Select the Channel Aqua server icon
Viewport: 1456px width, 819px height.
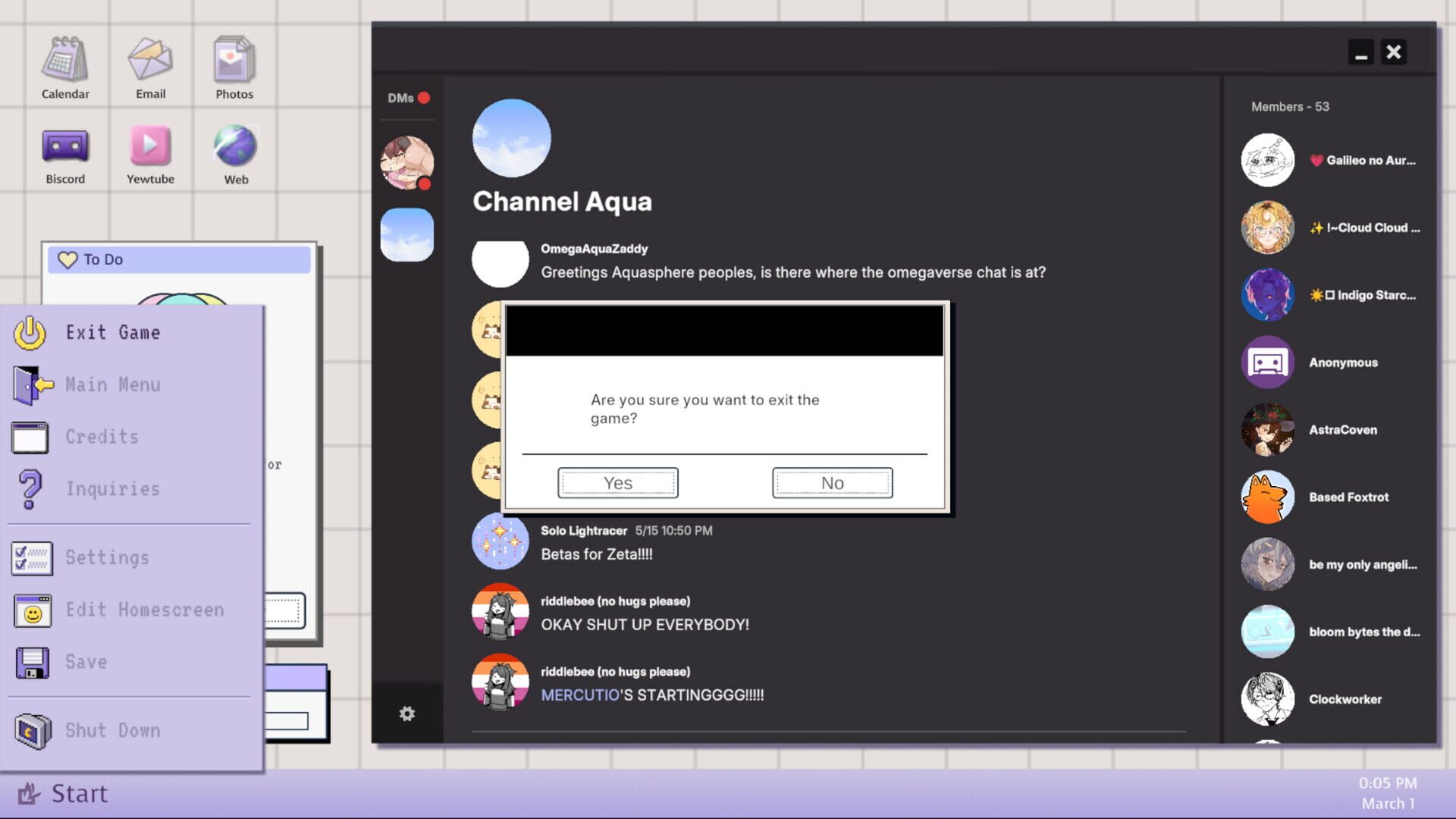point(407,234)
